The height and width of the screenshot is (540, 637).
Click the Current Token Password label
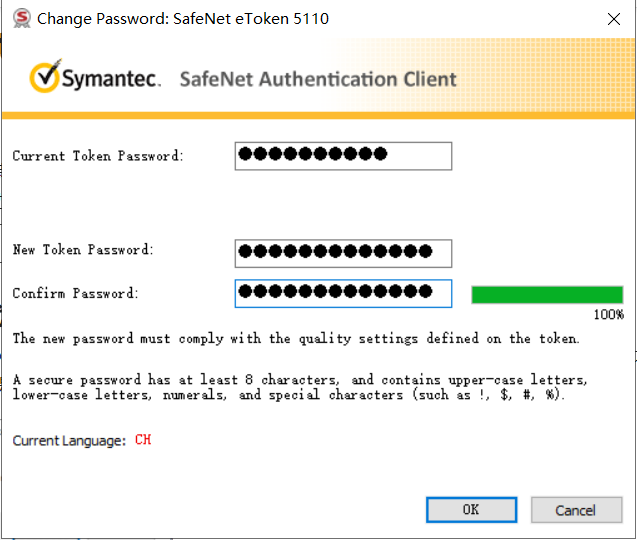(98, 156)
